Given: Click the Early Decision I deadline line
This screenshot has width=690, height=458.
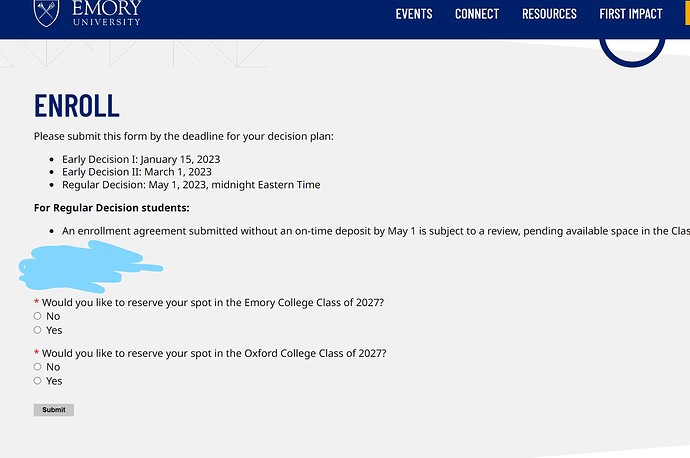Looking at the screenshot, I should click(x=141, y=159).
